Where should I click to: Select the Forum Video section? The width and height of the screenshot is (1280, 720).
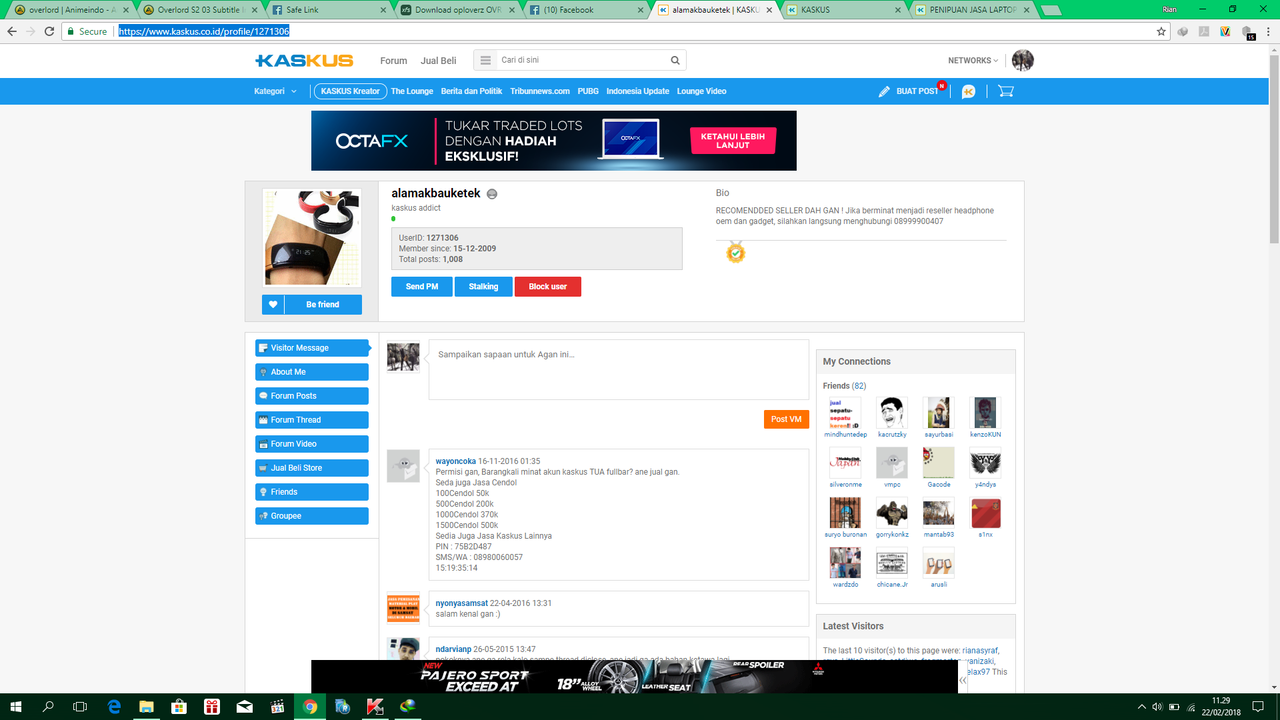coord(312,444)
